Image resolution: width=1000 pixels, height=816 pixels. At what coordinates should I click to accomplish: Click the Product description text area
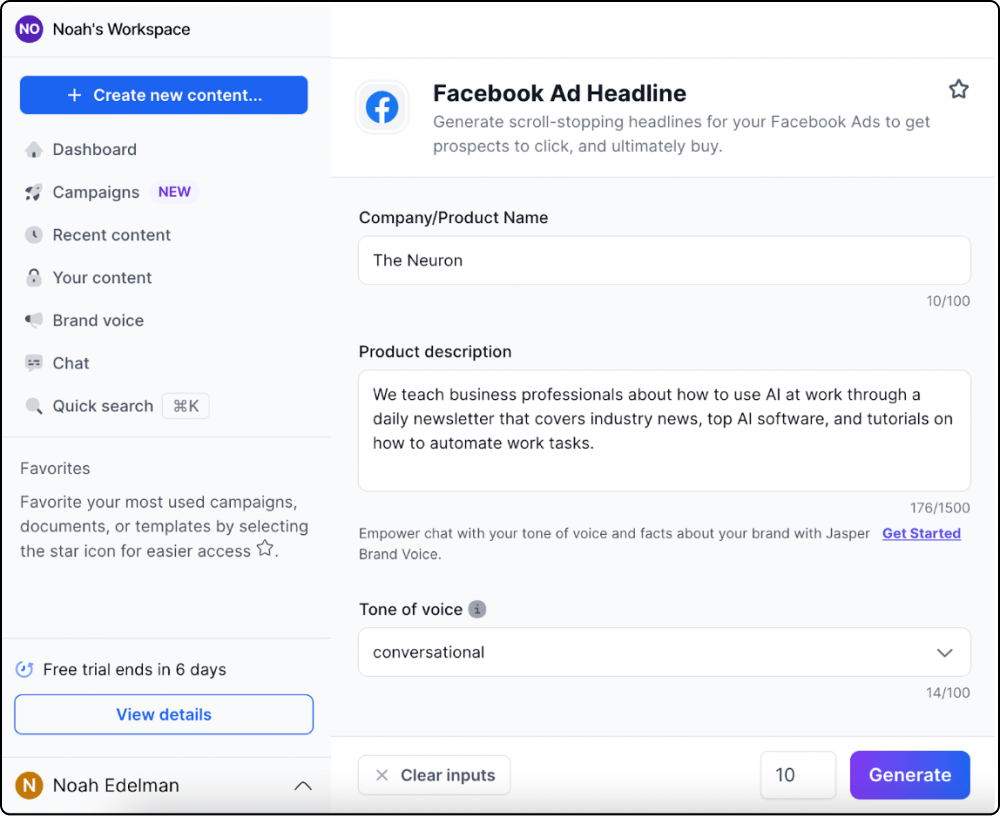665,431
